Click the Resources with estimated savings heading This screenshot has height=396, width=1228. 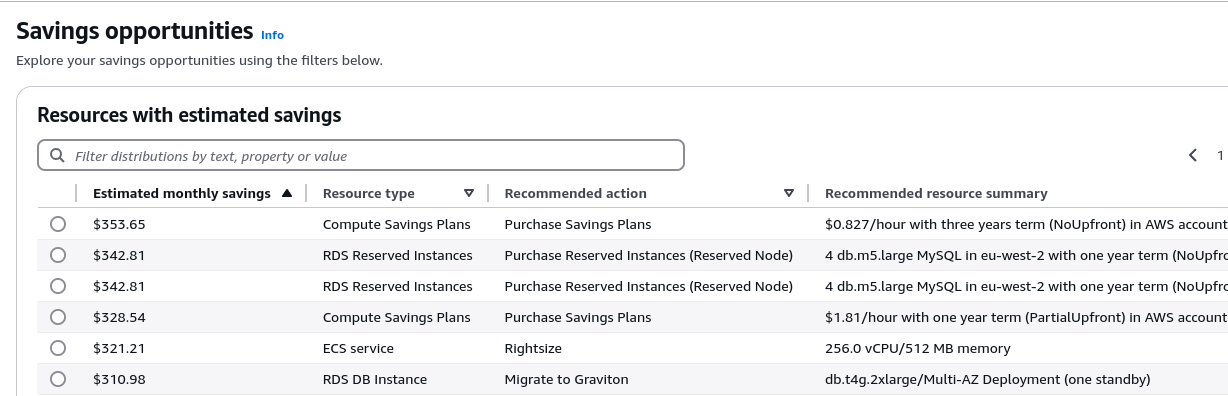point(189,115)
